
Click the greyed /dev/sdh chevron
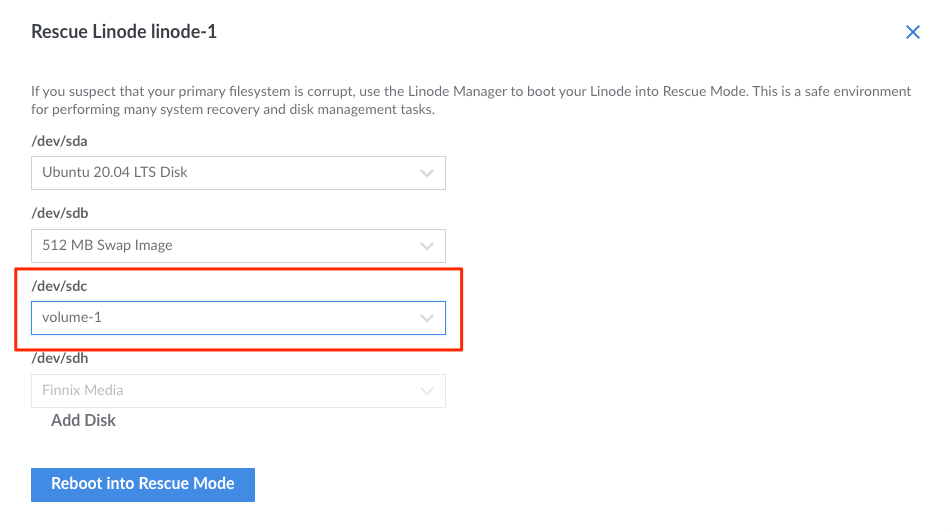coord(427,390)
